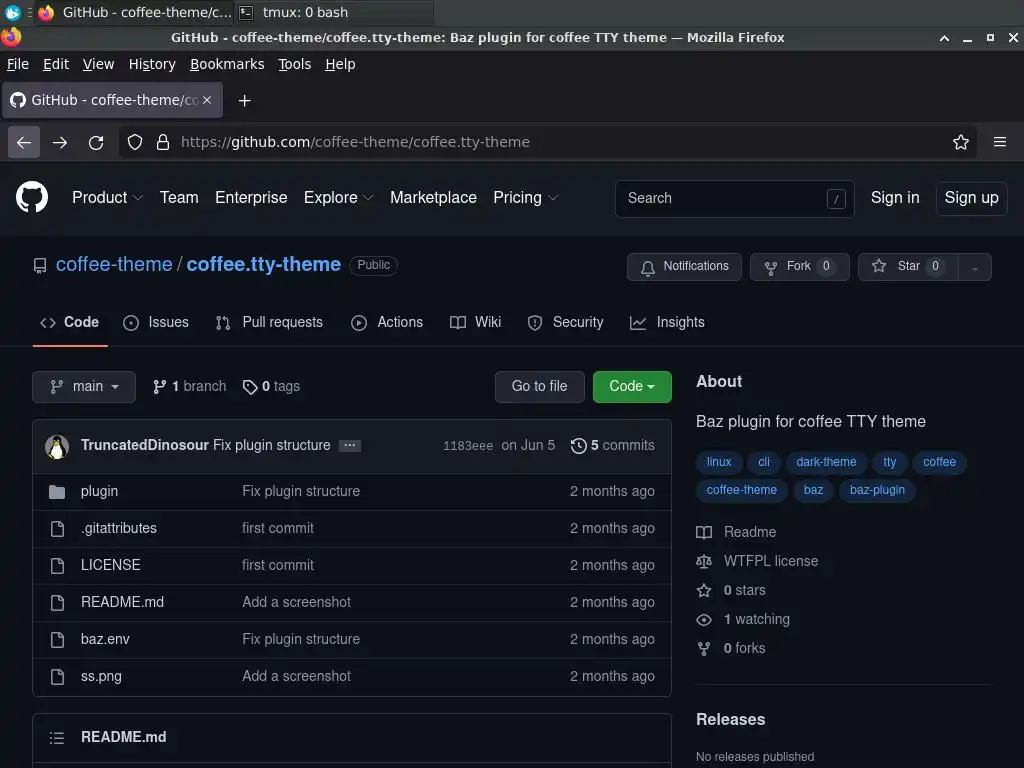Image resolution: width=1024 pixels, height=768 pixels.
Task: Open the Tools menu
Action: (295, 64)
